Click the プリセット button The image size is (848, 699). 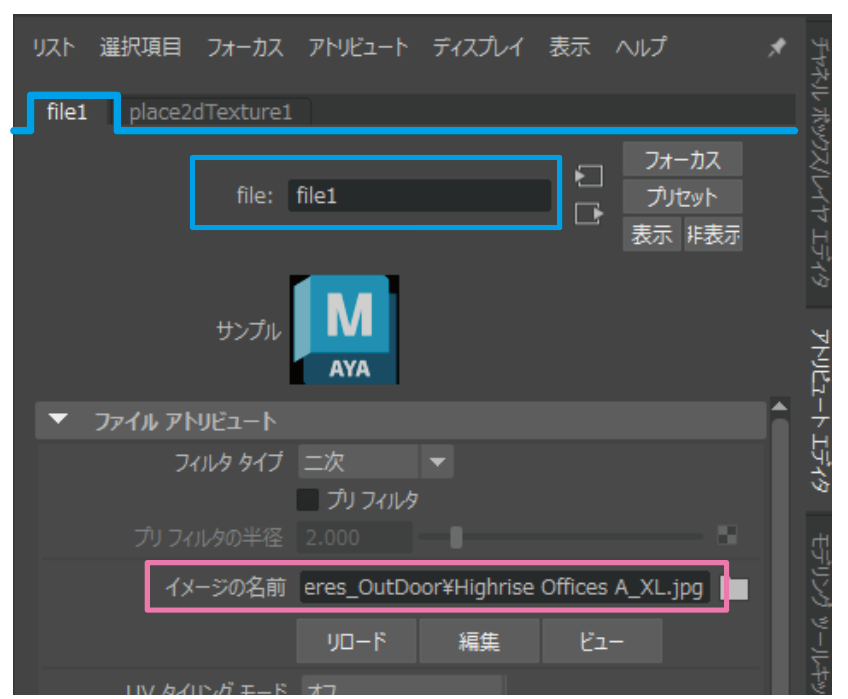point(680,197)
